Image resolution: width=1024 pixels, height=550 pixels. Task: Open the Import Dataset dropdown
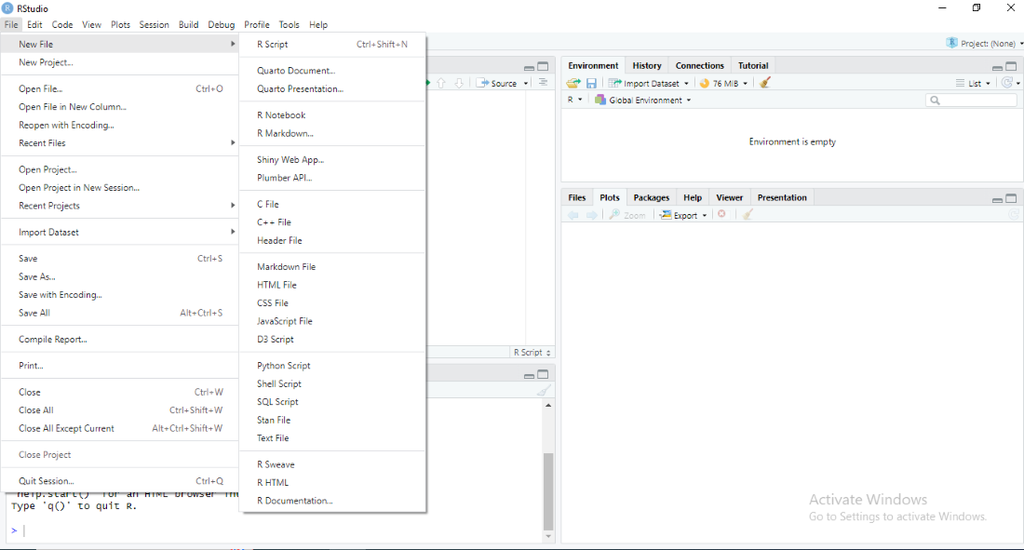click(648, 83)
